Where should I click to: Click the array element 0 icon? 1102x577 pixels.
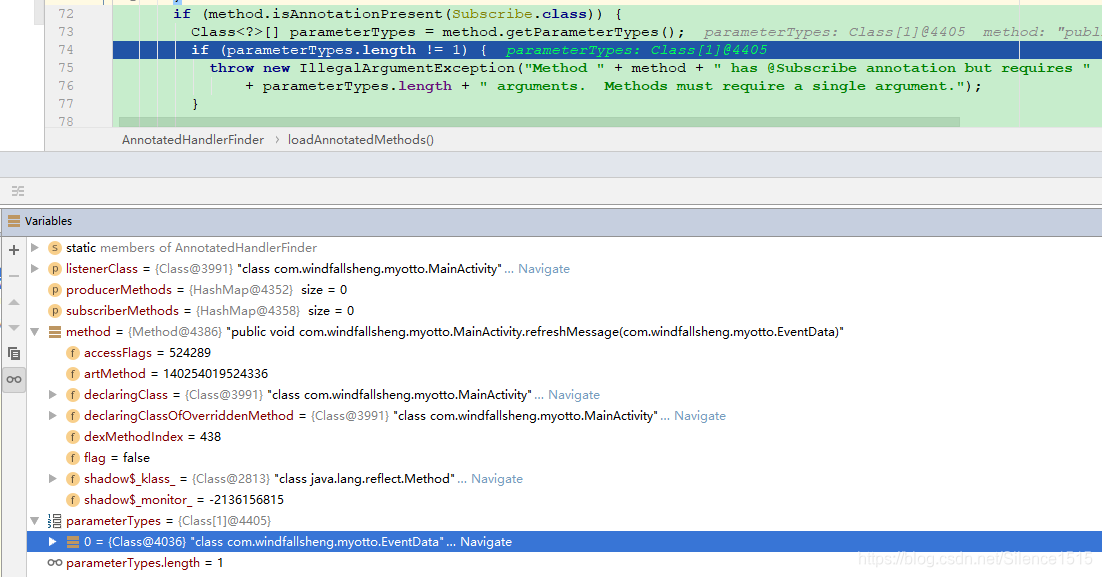click(72, 542)
